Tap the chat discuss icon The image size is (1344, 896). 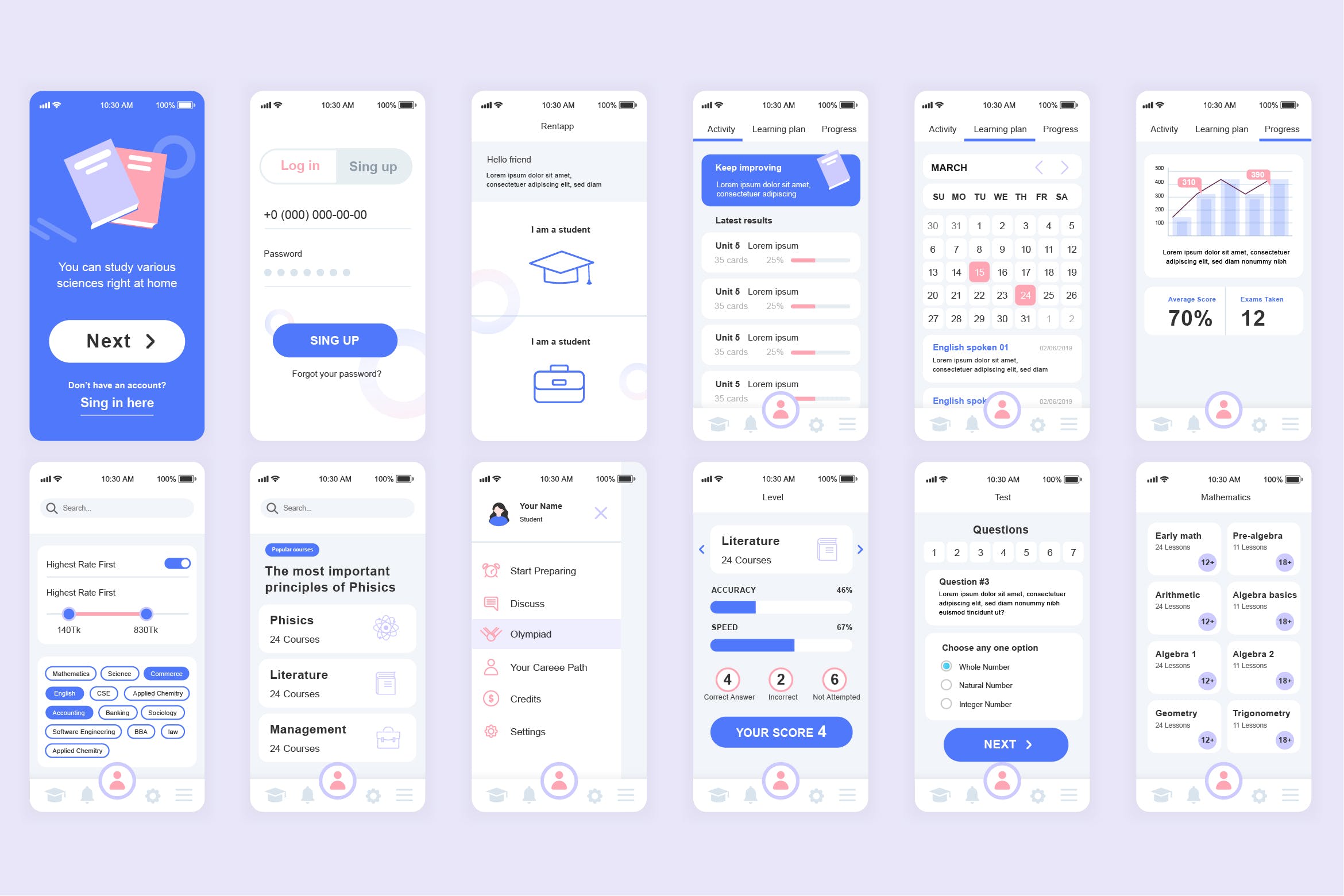[x=491, y=602]
